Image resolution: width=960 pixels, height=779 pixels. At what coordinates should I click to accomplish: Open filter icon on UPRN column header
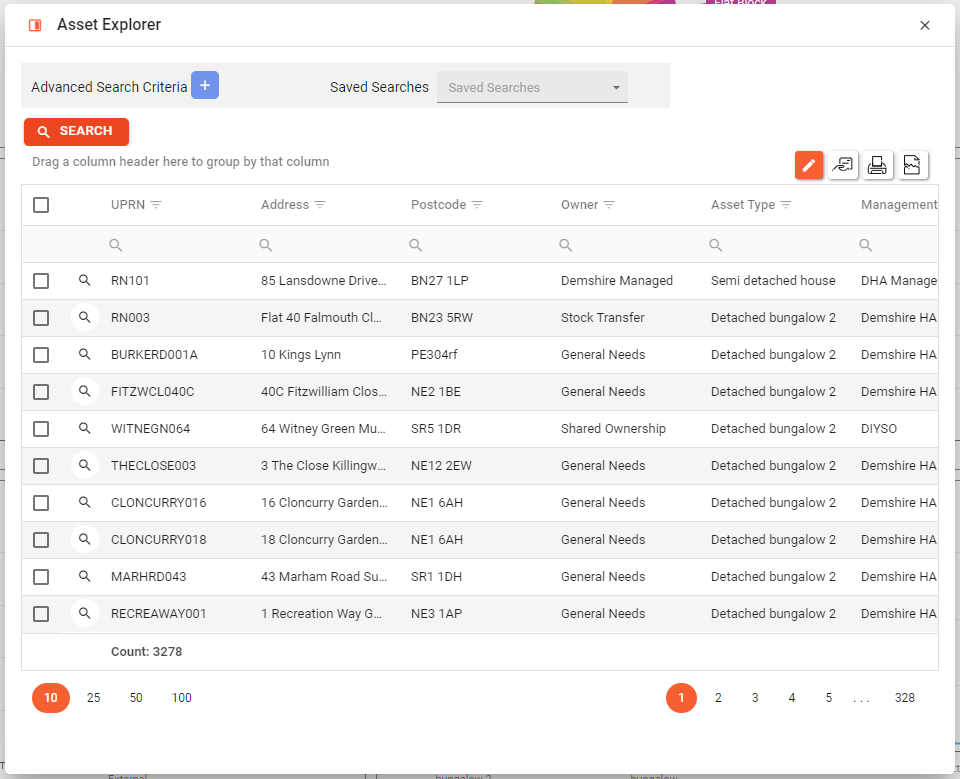pos(156,205)
